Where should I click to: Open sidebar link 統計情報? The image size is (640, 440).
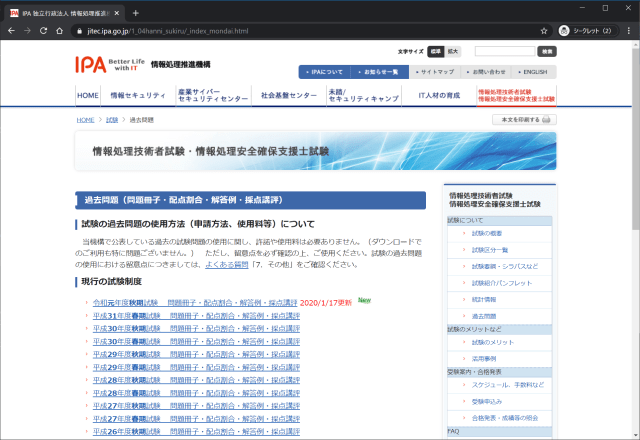484,300
